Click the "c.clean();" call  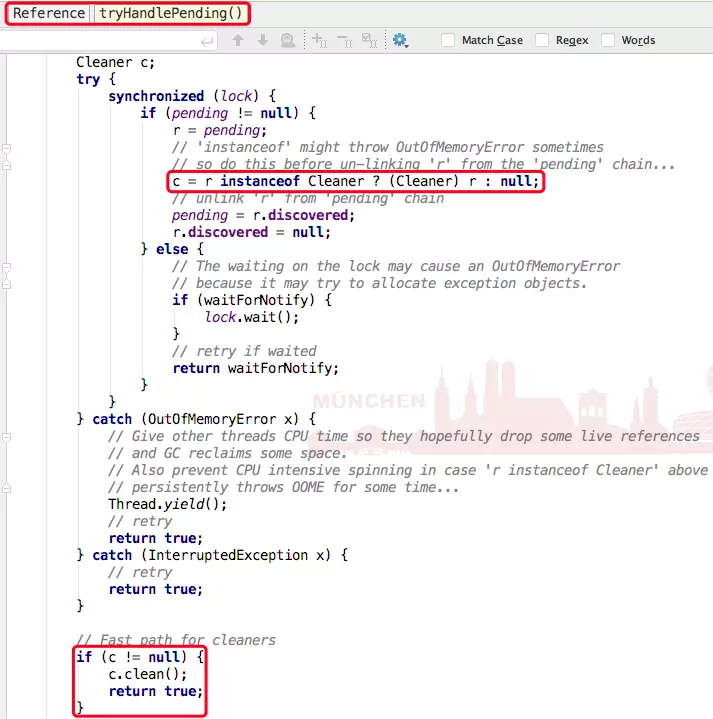148,675
